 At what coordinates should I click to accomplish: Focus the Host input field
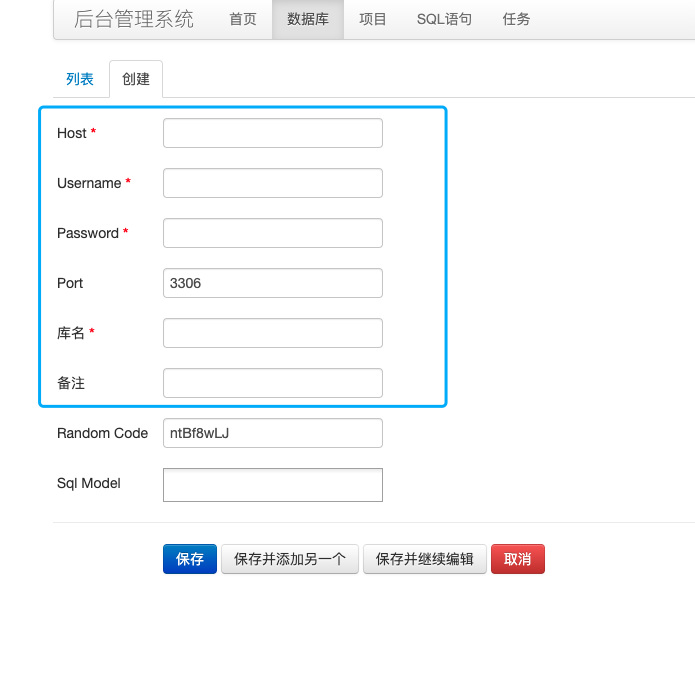[x=272, y=133]
